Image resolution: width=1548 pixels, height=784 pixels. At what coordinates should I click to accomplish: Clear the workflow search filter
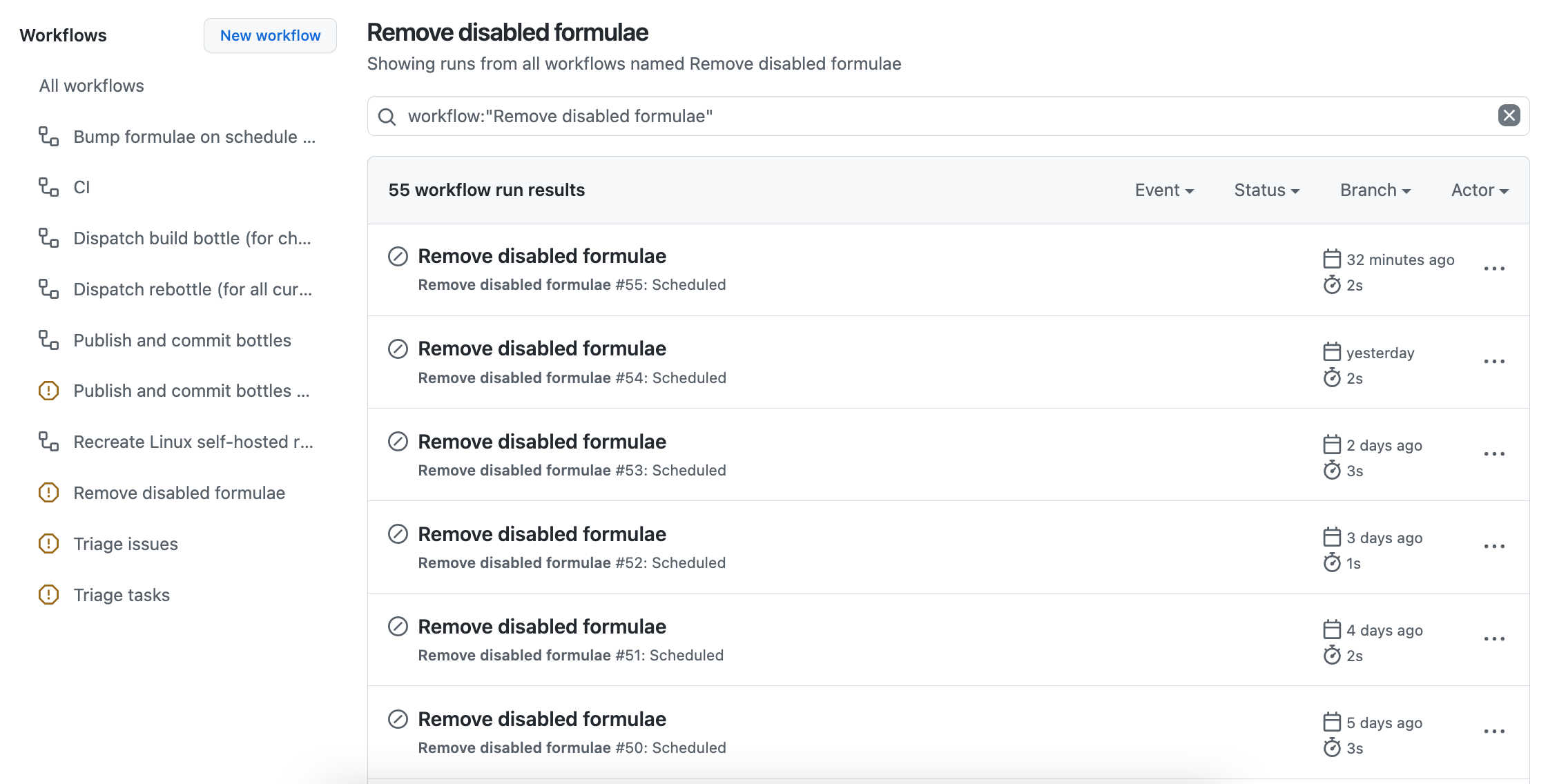coord(1509,116)
